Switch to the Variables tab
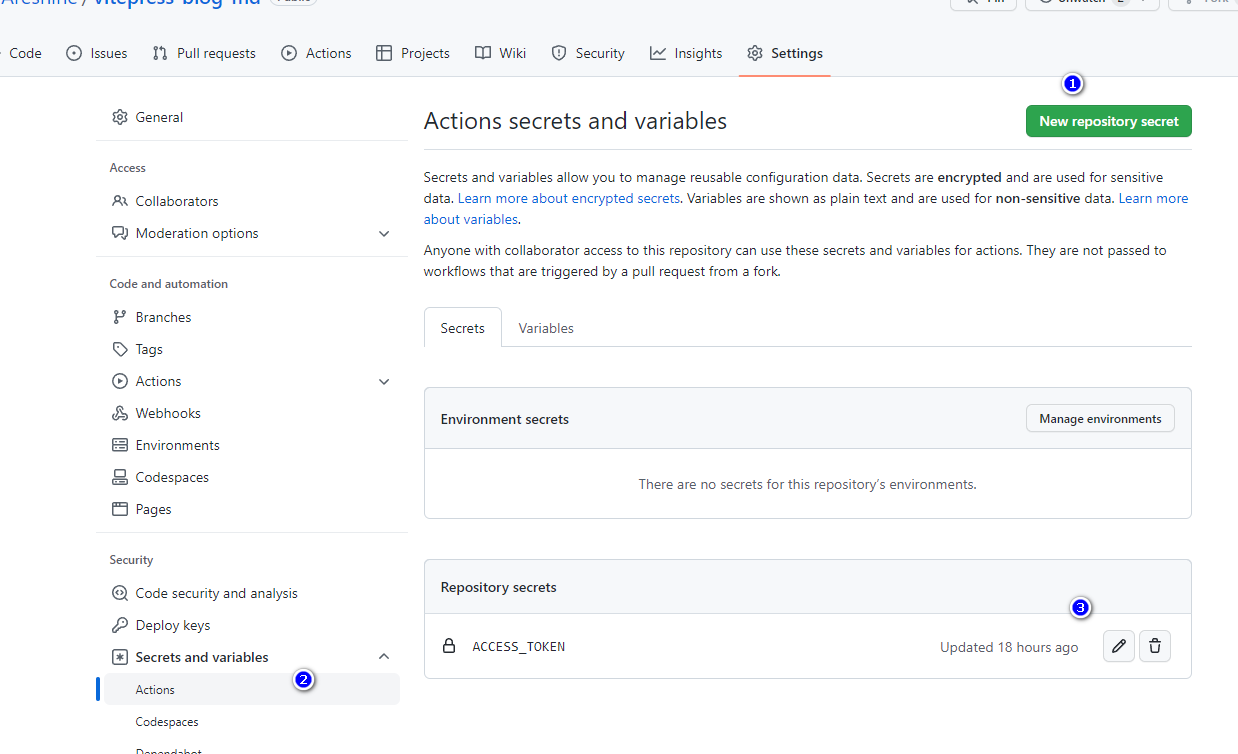Screen dimensions: 1238x754 coord(546,328)
